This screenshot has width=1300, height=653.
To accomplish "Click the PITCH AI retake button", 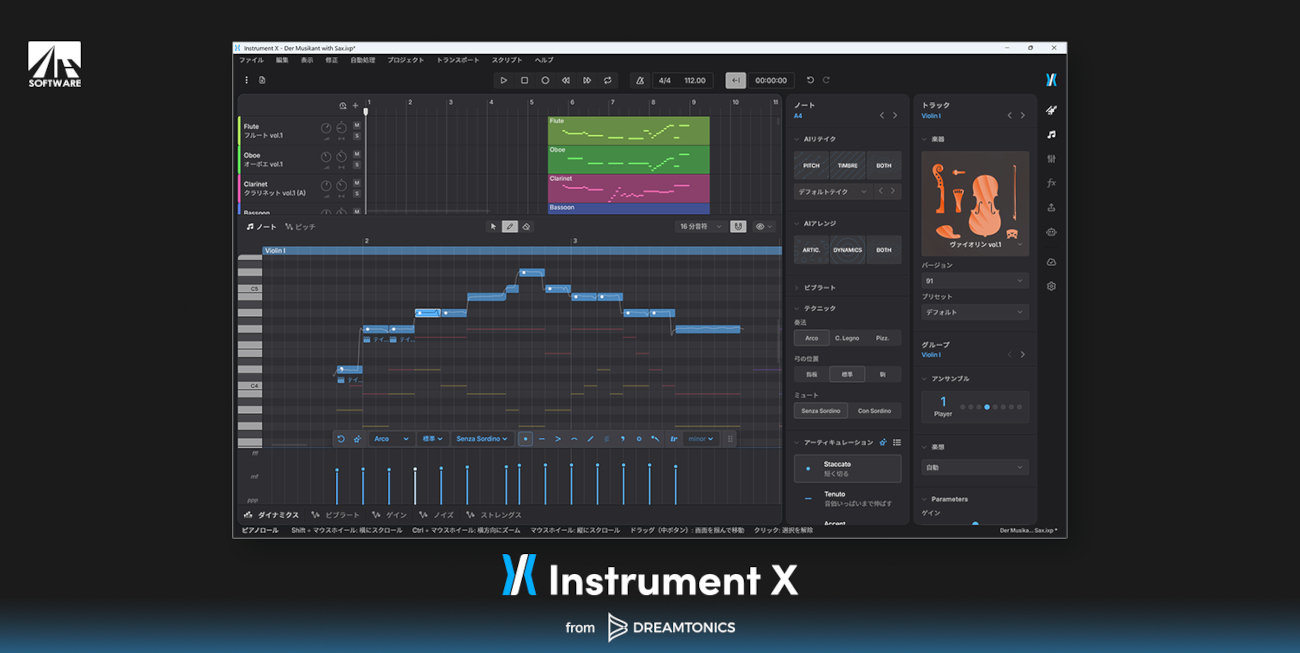I will pos(811,166).
